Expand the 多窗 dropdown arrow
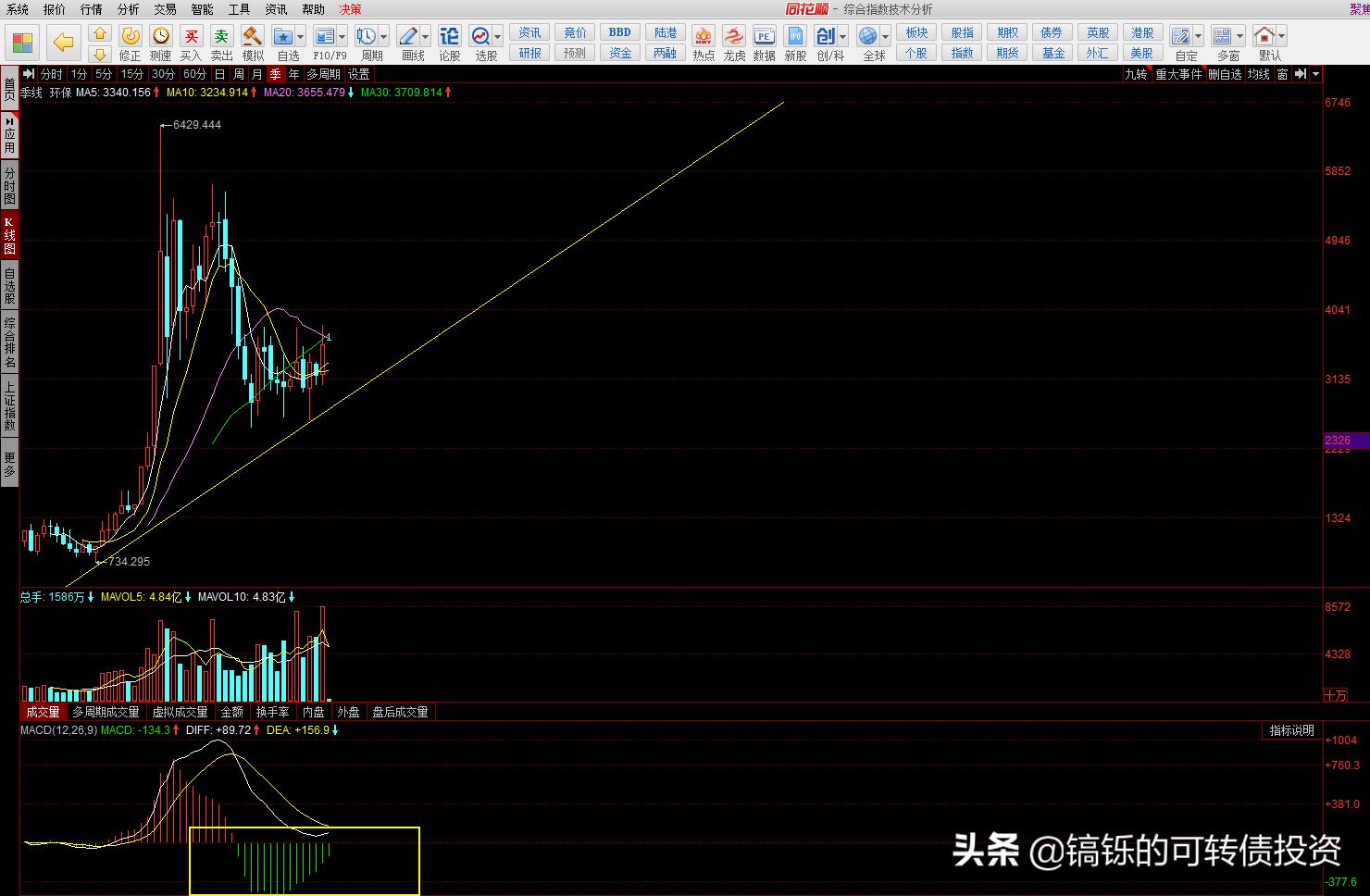 (x=1240, y=37)
